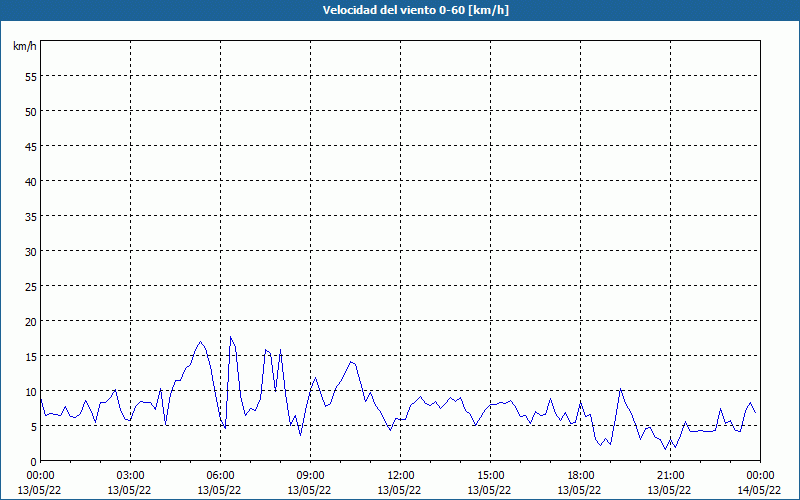This screenshot has height=500, width=800.
Task: Select the '14/05/22' date label
Action: pos(759,490)
